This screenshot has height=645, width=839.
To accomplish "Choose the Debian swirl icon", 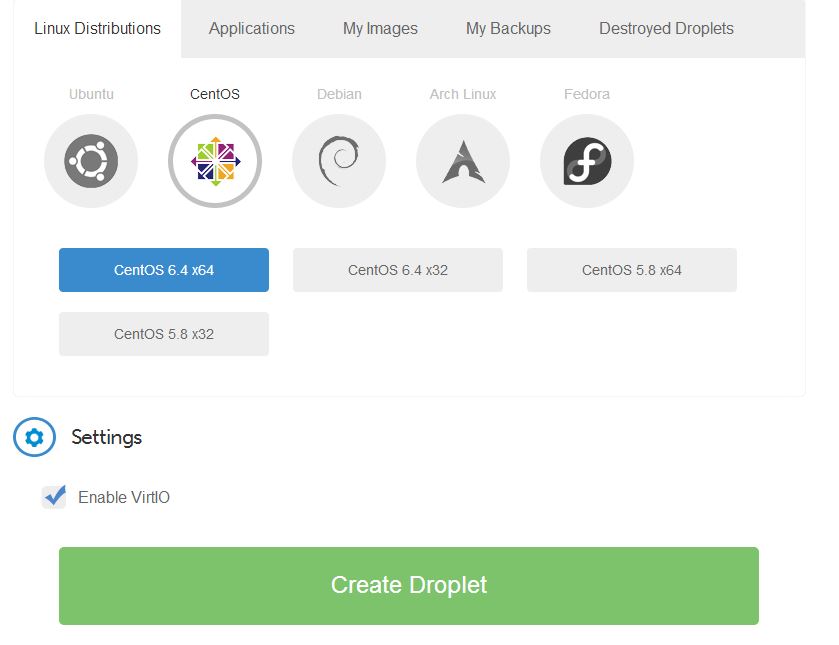I will point(339,161).
